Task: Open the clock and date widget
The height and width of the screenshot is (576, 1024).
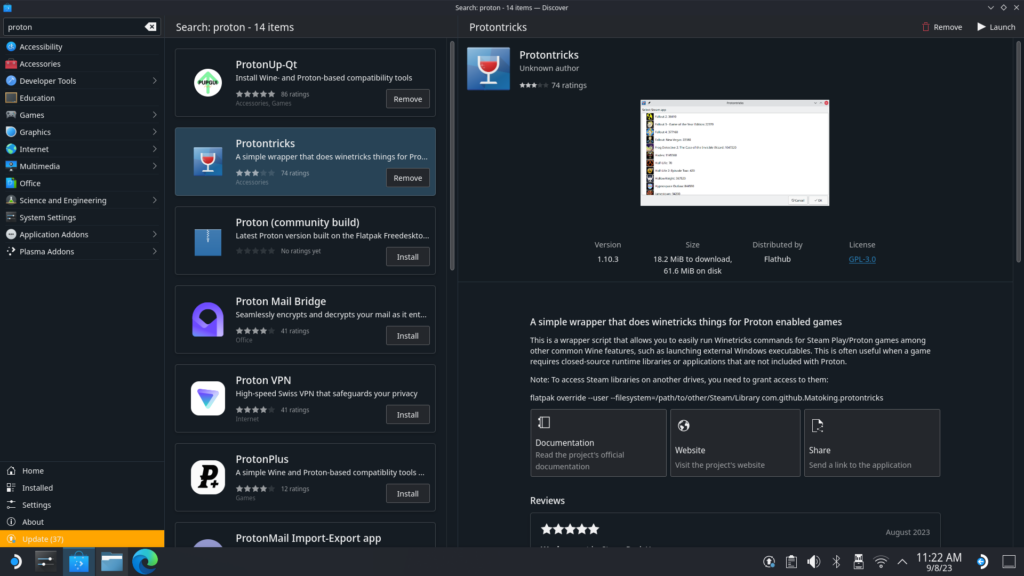Action: pyautogui.click(x=938, y=562)
